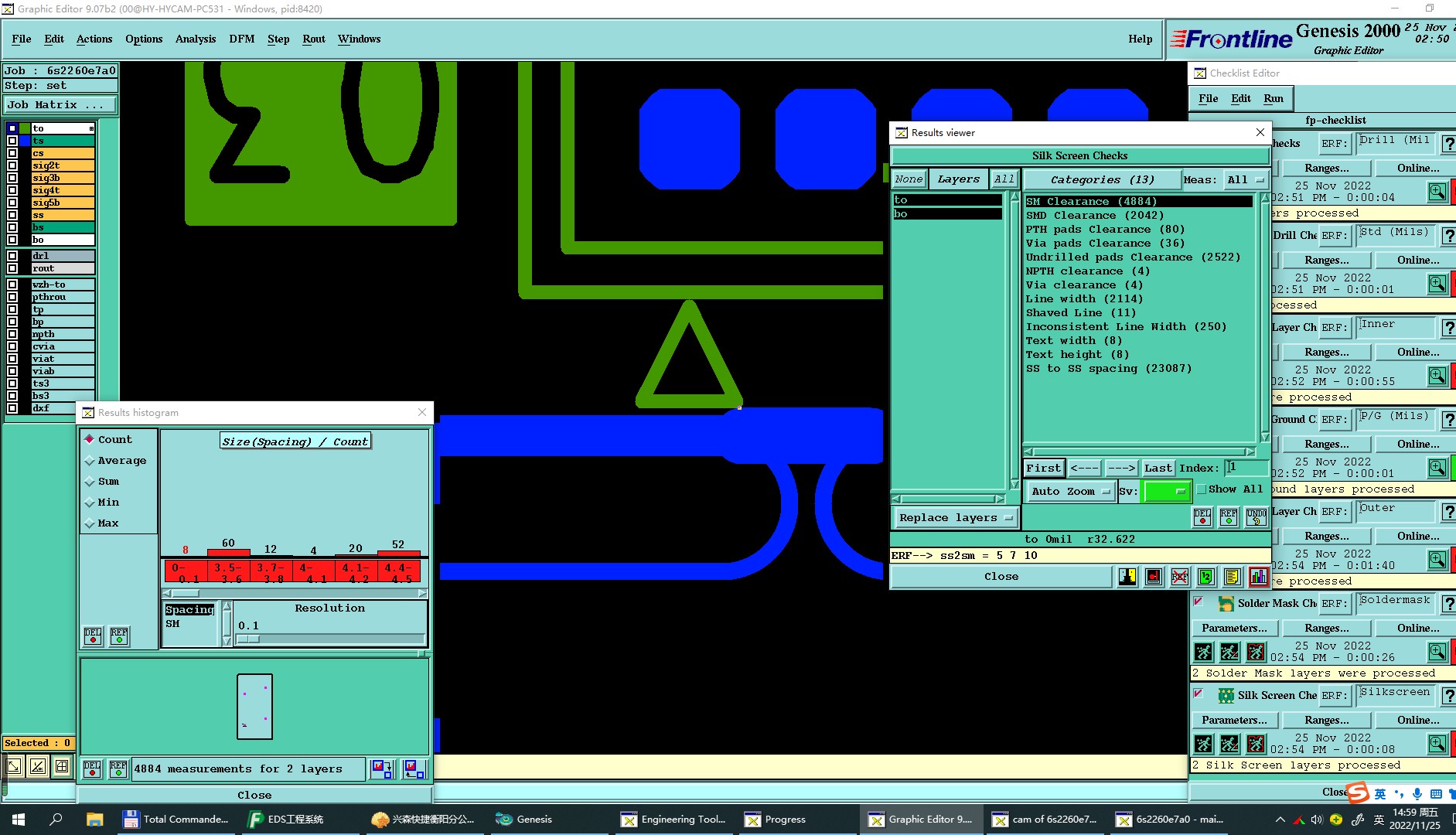Open Total Commander from taskbar
1456x835 pixels.
176,820
